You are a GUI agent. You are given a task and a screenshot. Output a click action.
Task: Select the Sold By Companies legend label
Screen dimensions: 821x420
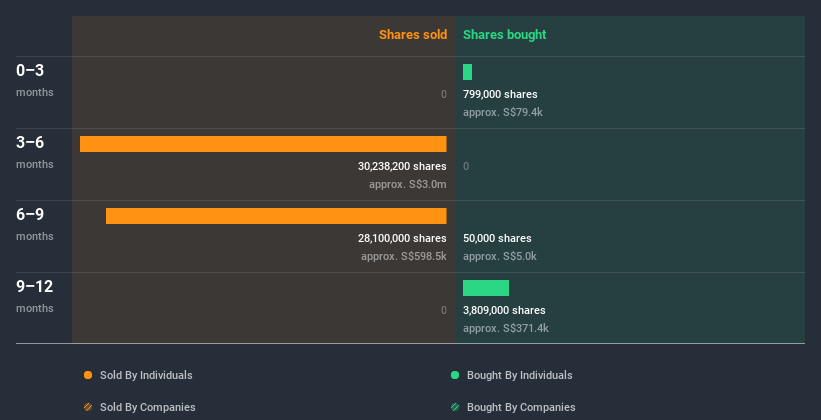pos(148,407)
